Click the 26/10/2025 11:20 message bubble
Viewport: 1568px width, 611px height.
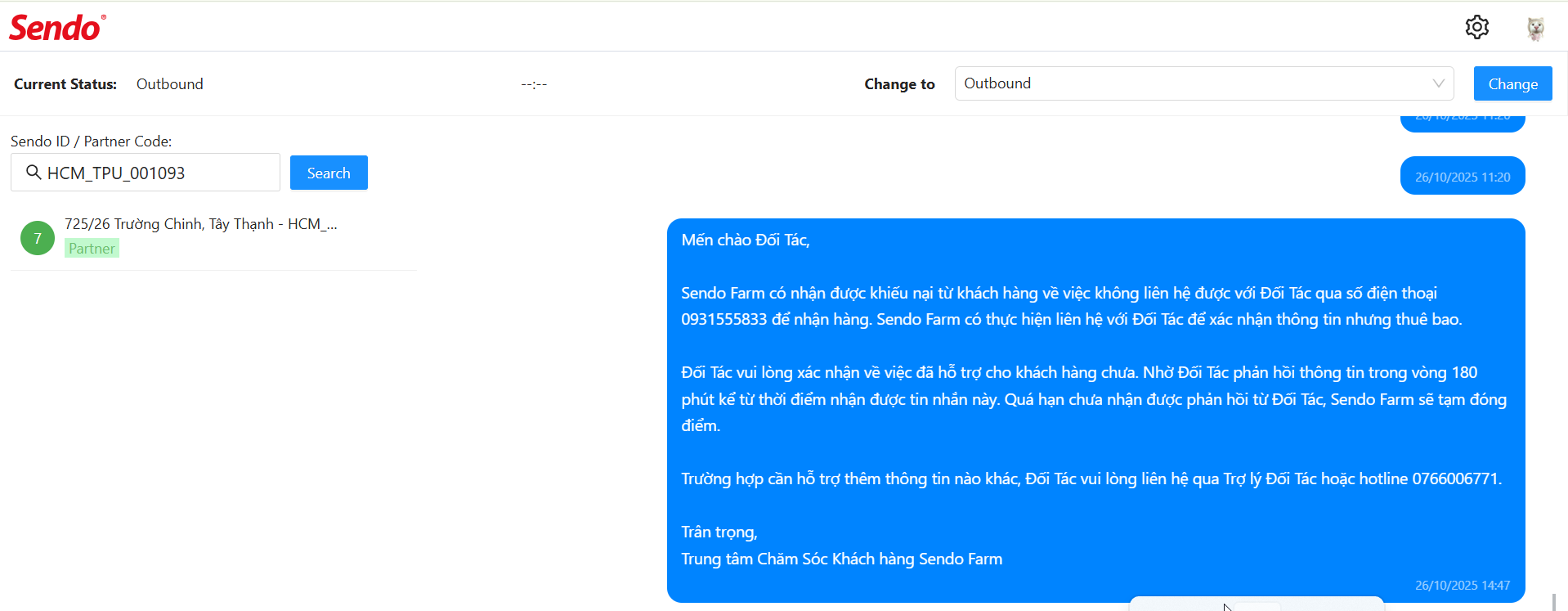pyautogui.click(x=1463, y=176)
